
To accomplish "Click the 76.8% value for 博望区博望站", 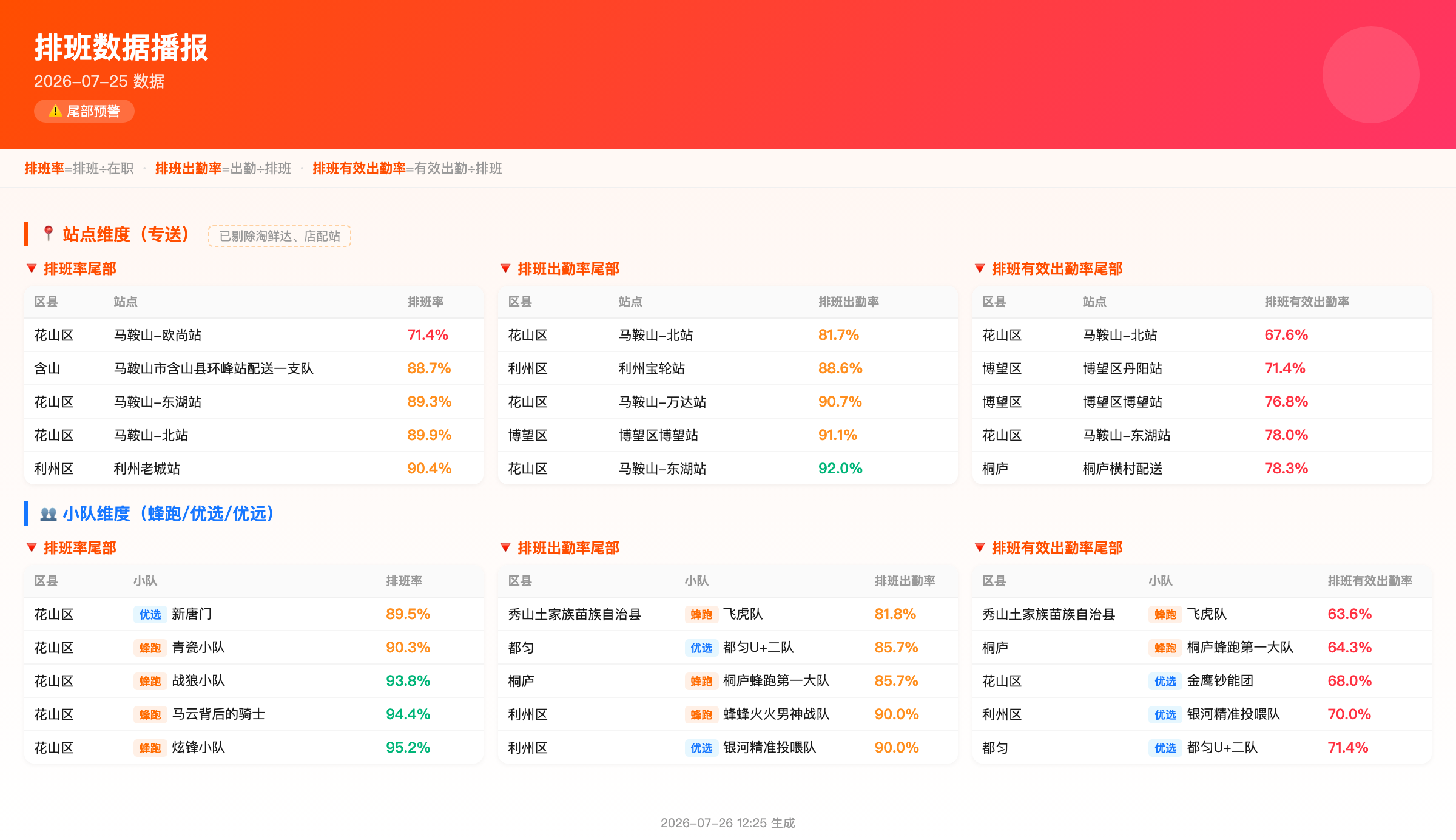I will (x=1286, y=402).
